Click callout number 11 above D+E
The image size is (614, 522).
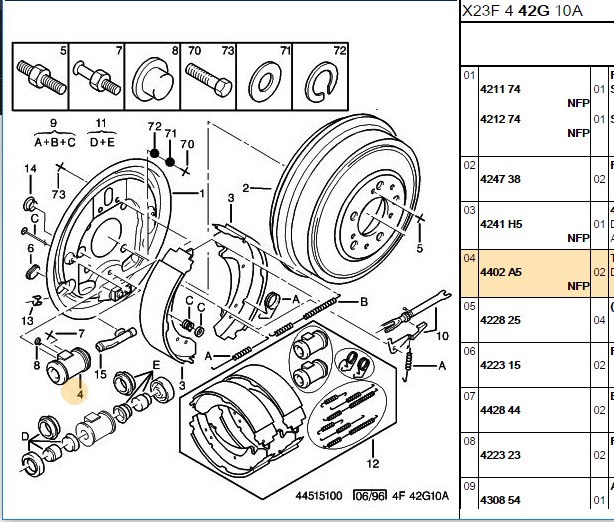pyautogui.click(x=101, y=124)
